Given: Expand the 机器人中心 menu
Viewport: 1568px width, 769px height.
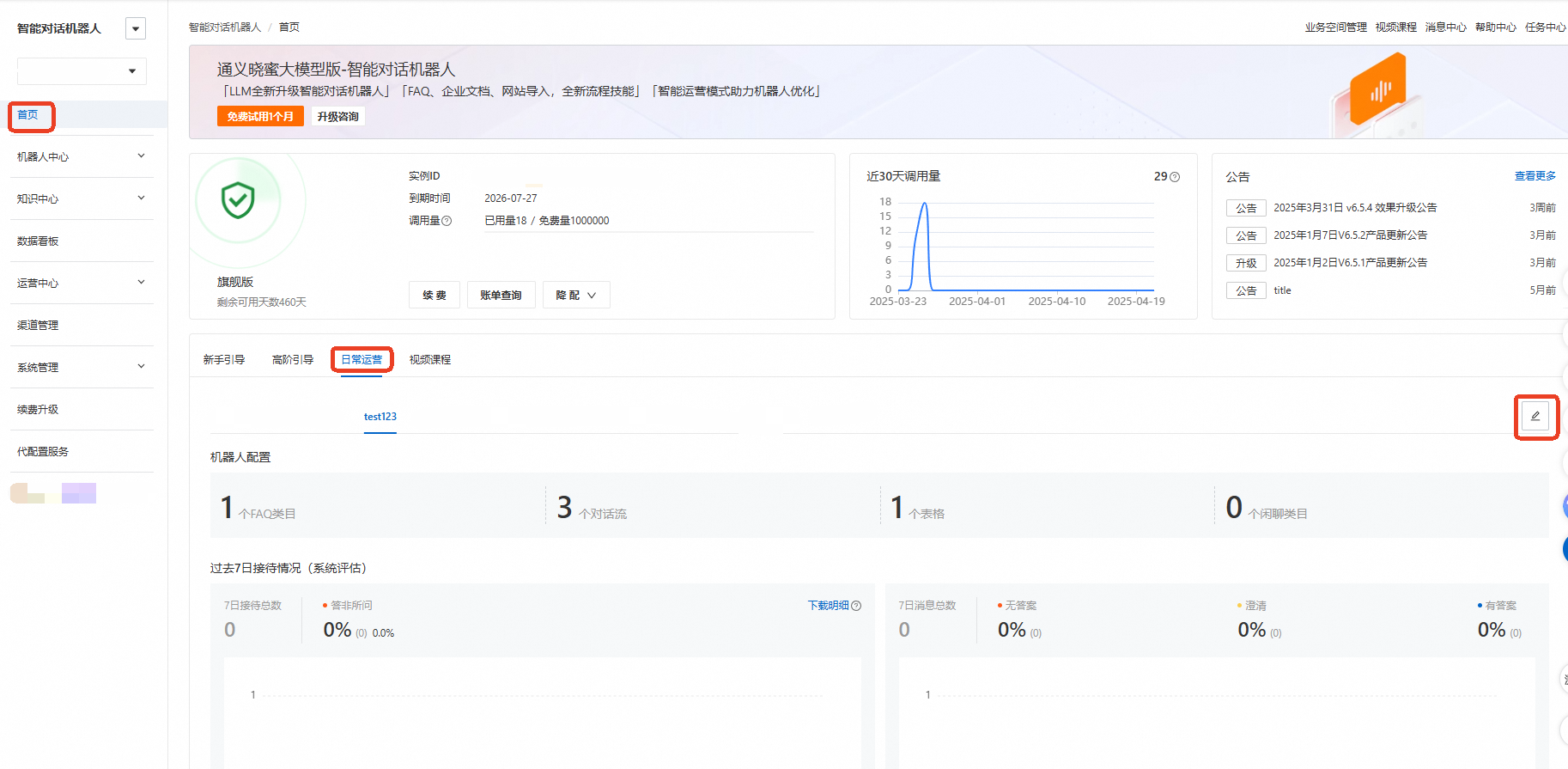Looking at the screenshot, I should coord(82,156).
